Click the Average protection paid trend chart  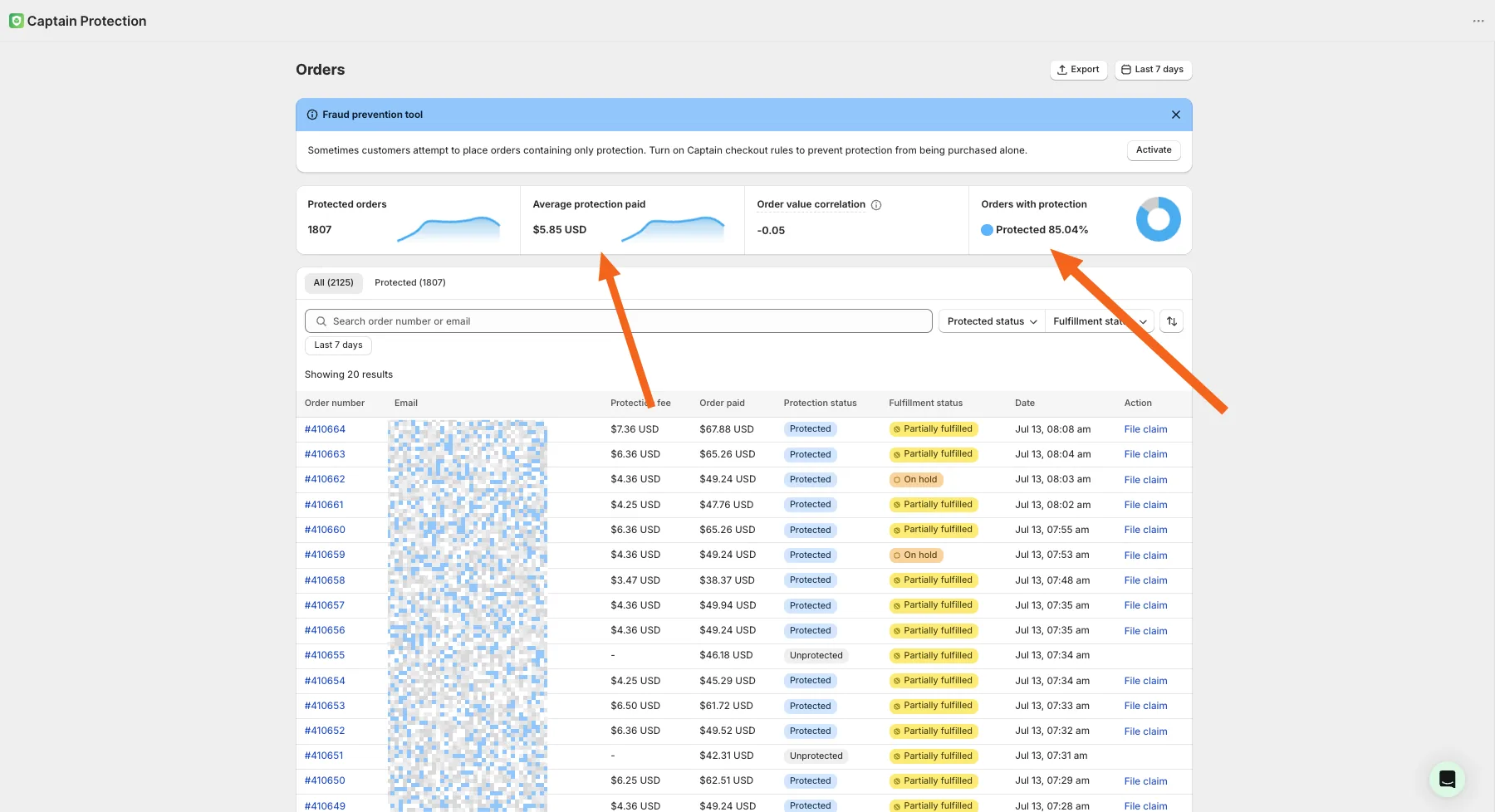pos(673,229)
